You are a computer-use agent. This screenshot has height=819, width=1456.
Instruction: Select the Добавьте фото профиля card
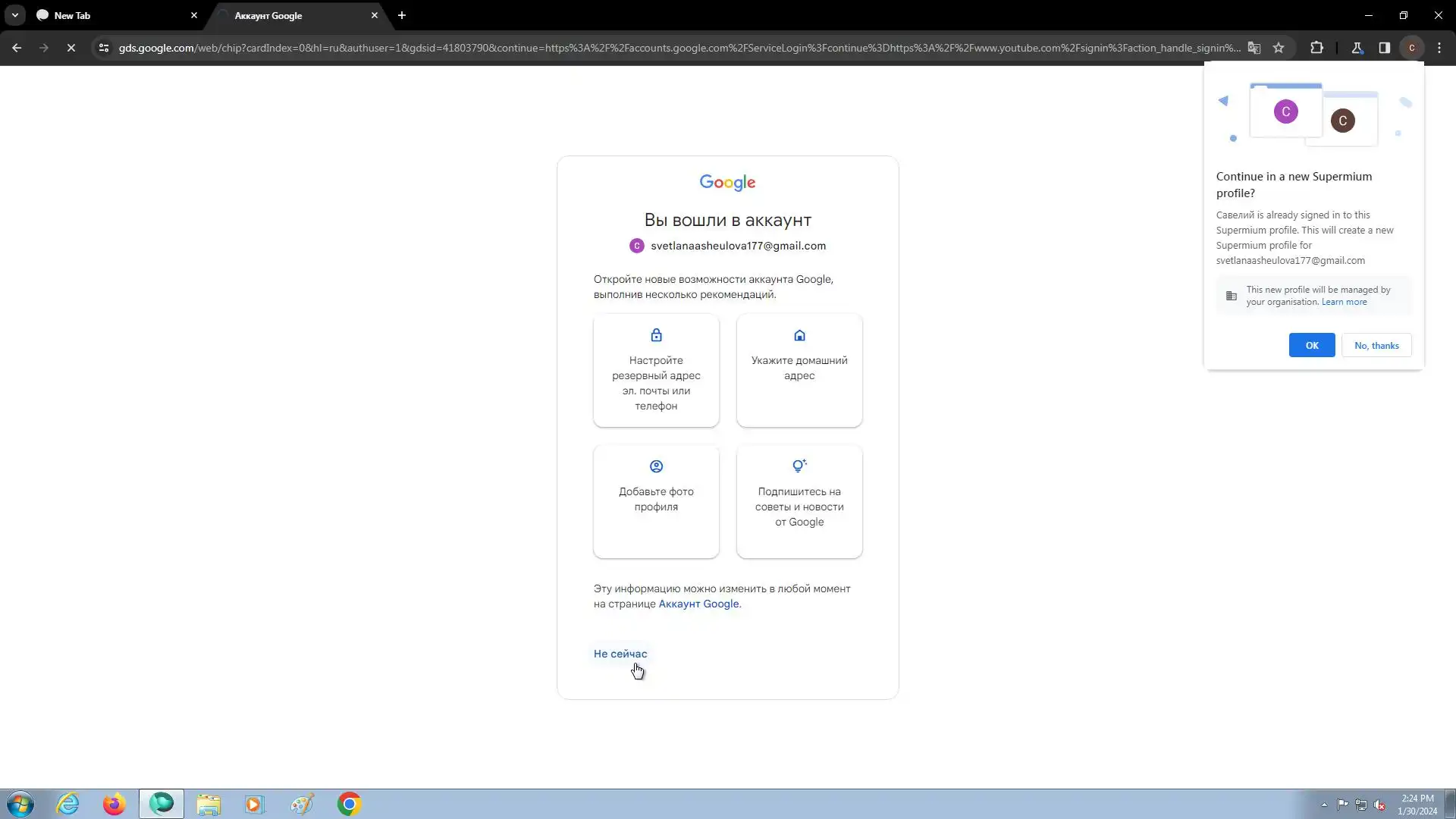coord(656,500)
